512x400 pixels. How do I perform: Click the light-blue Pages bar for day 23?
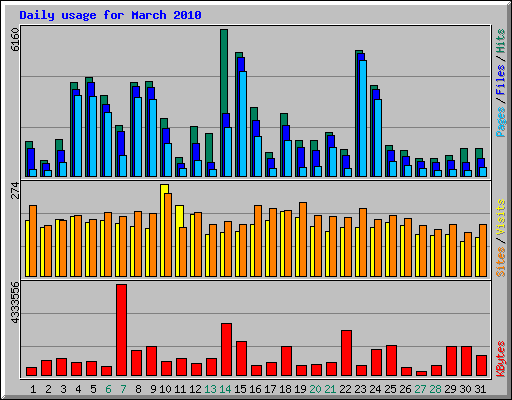[x=363, y=118]
